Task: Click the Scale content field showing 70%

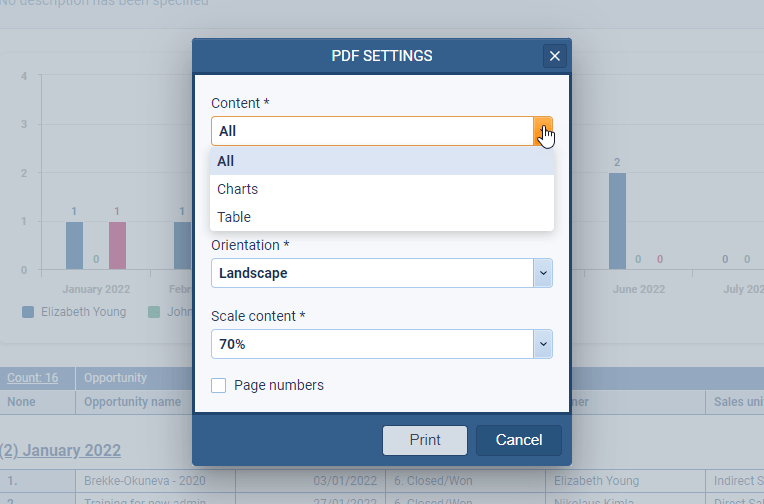Action: coord(372,344)
